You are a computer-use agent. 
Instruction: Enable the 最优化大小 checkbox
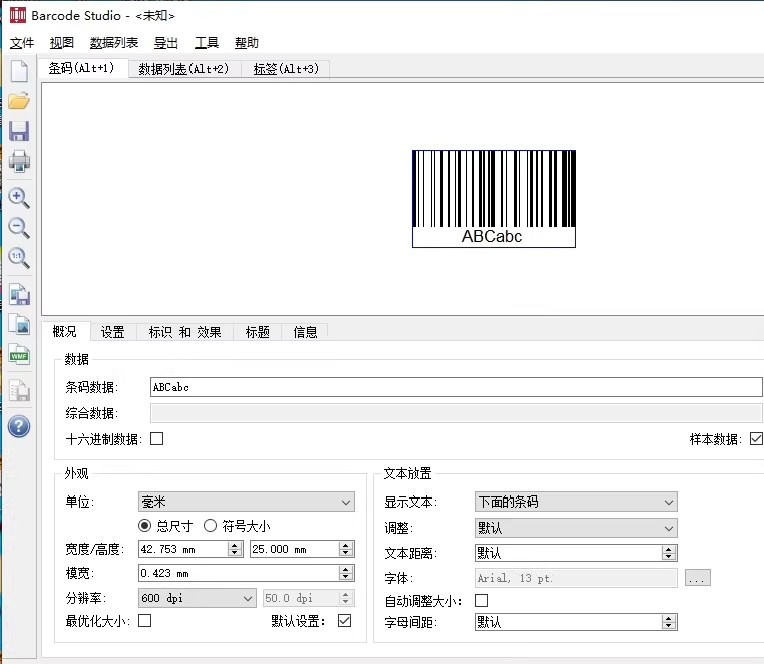pos(145,621)
